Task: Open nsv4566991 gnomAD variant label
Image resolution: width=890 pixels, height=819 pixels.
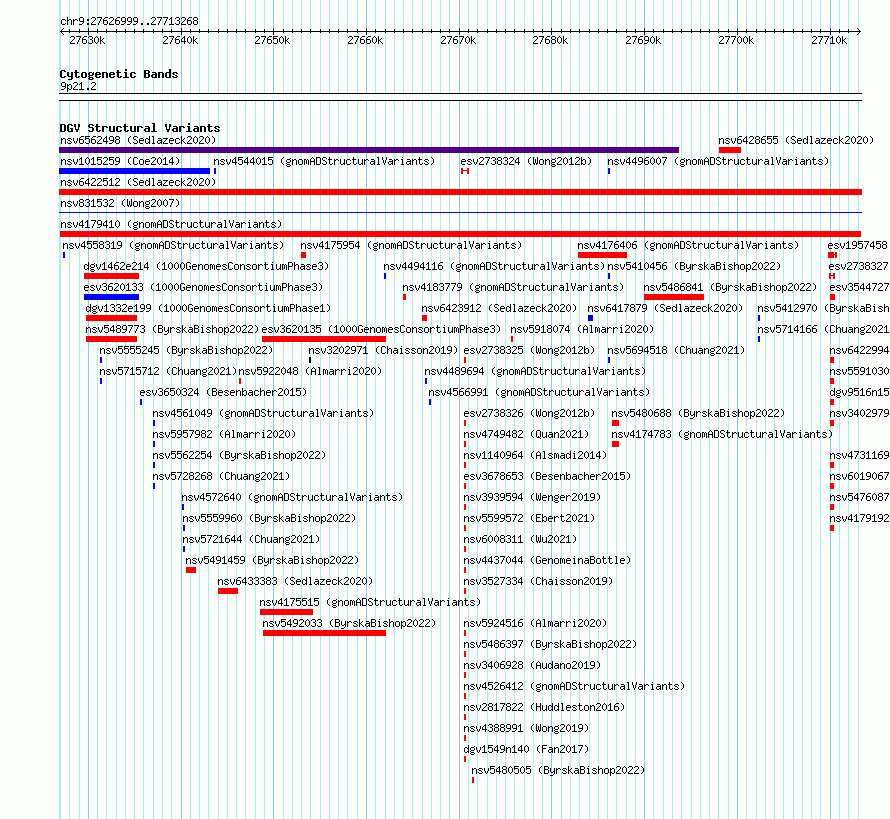Action: (x=539, y=392)
